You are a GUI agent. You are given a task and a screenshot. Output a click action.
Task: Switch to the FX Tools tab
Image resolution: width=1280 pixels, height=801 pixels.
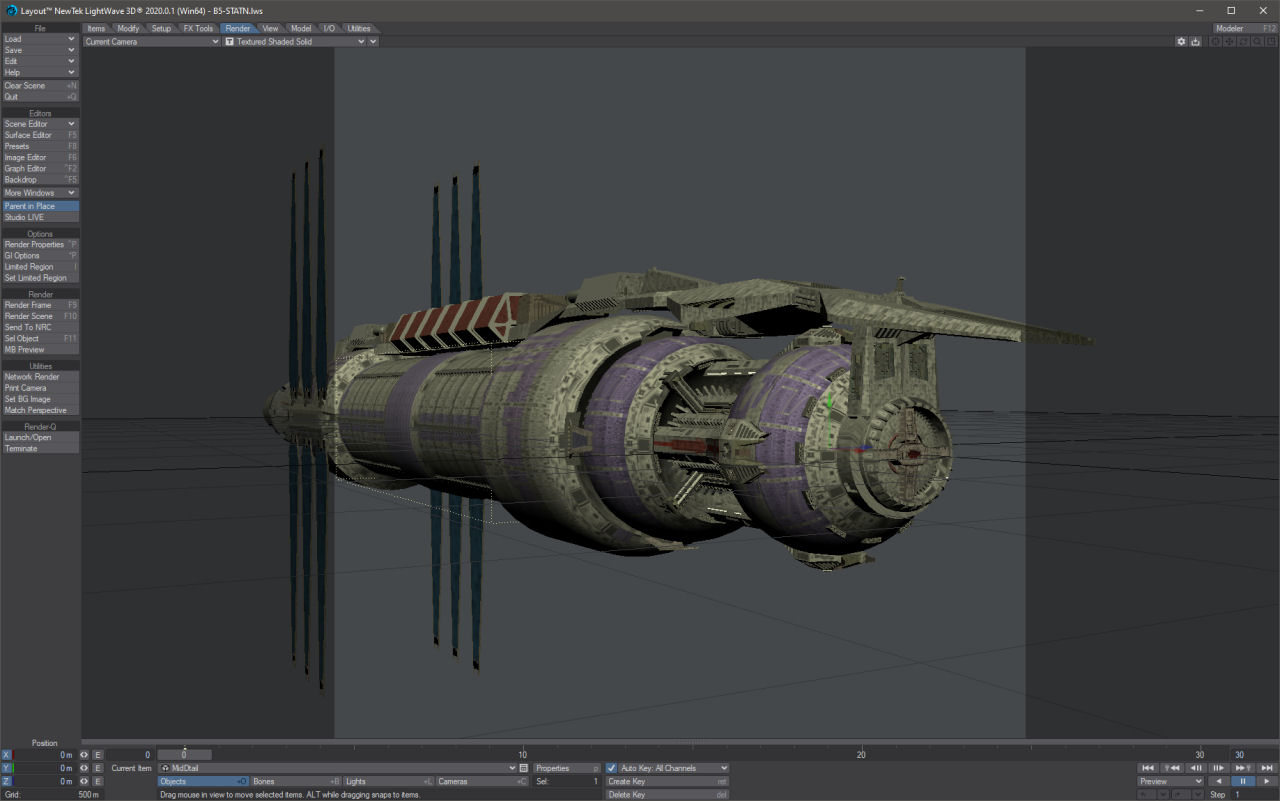pyautogui.click(x=198, y=28)
